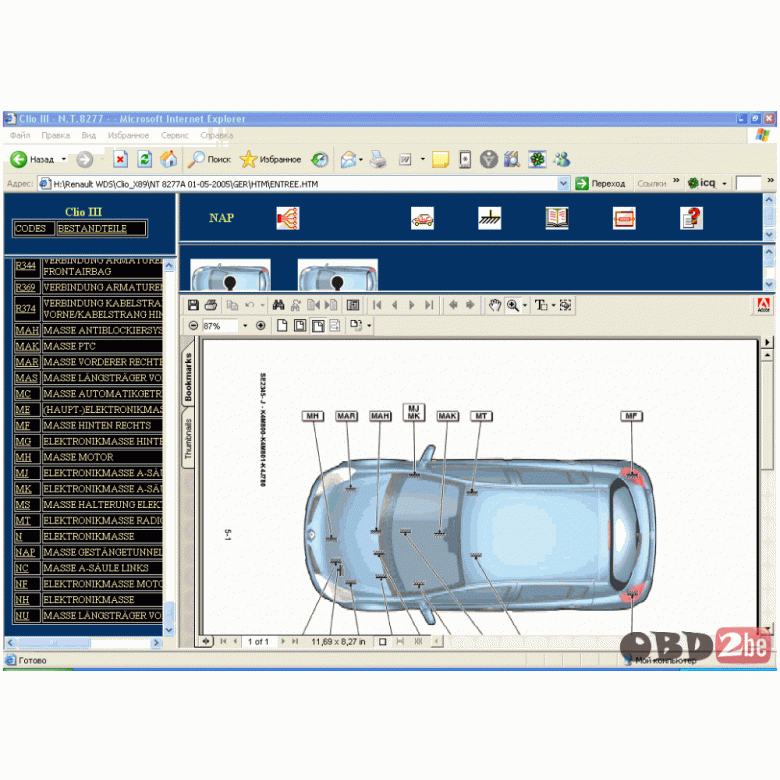Set Fit in Window page view
The image size is (780, 780).
click(300, 326)
